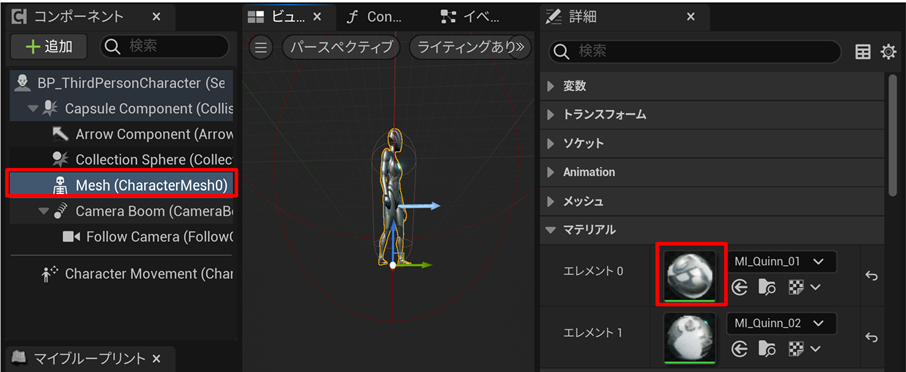Image resolution: width=906 pixels, height=372 pixels.
Task: Switch to the イベント graph tab
Action: tap(470, 16)
